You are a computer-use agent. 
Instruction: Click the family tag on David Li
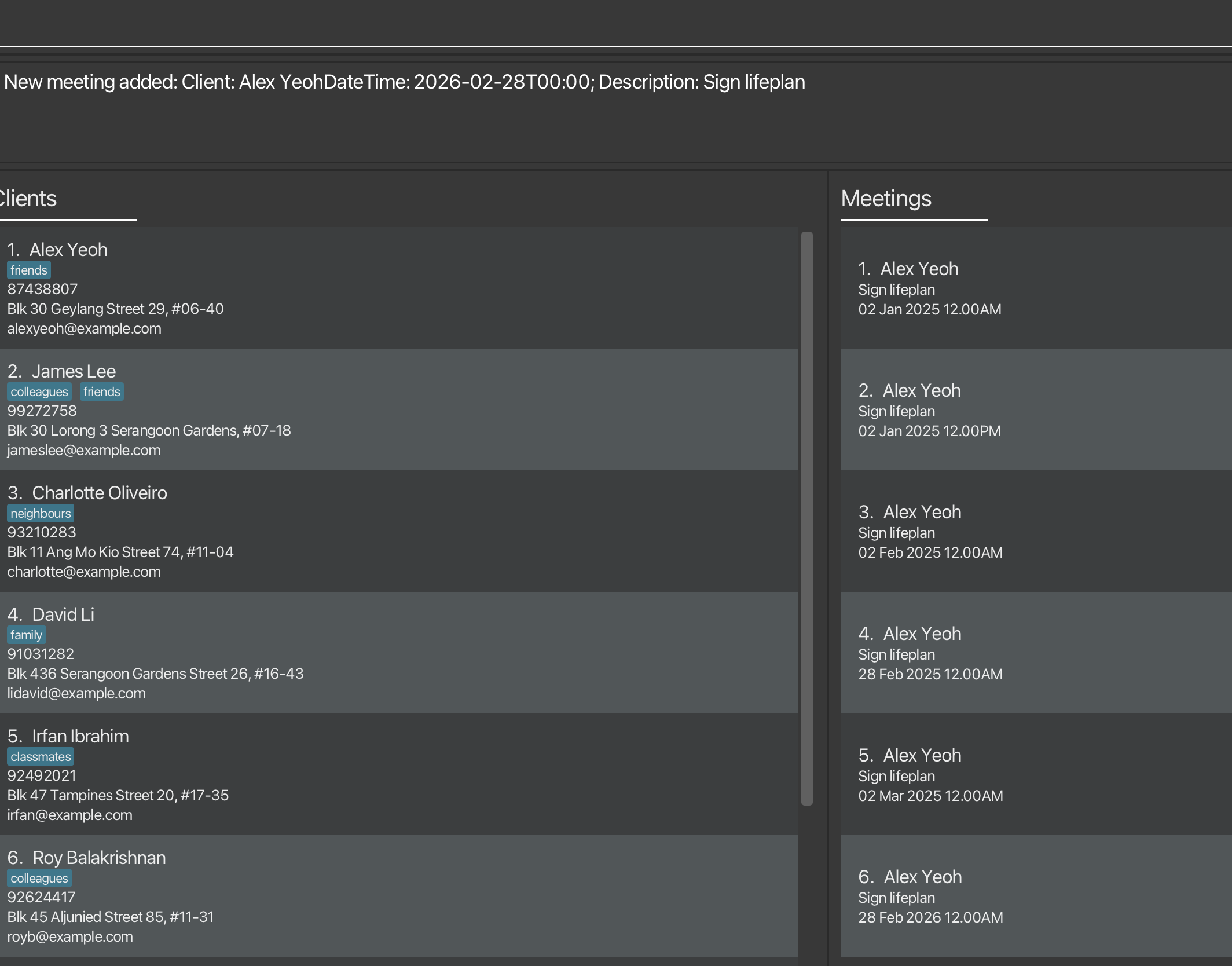coord(26,635)
